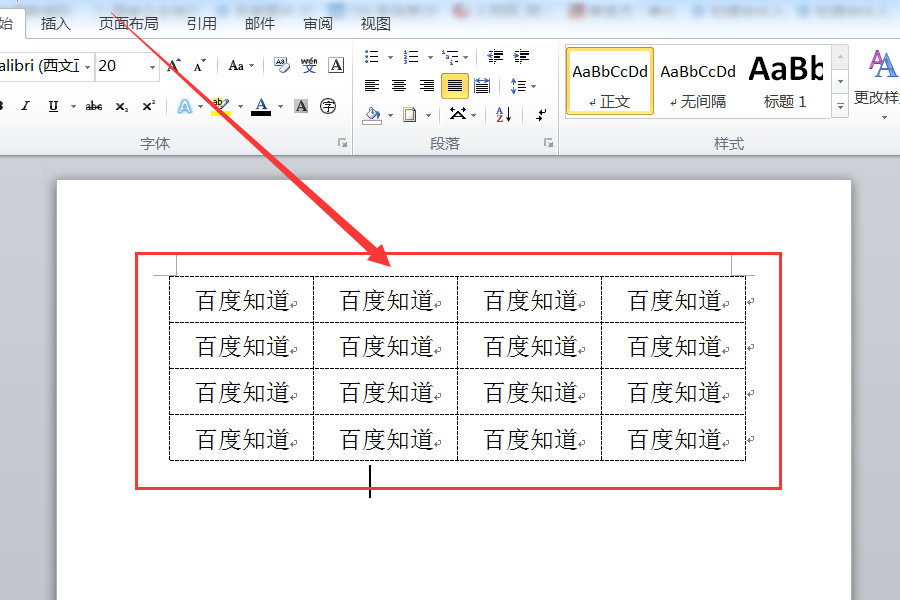Toggle strikethrough formatting
The image size is (900, 600).
tap(94, 106)
